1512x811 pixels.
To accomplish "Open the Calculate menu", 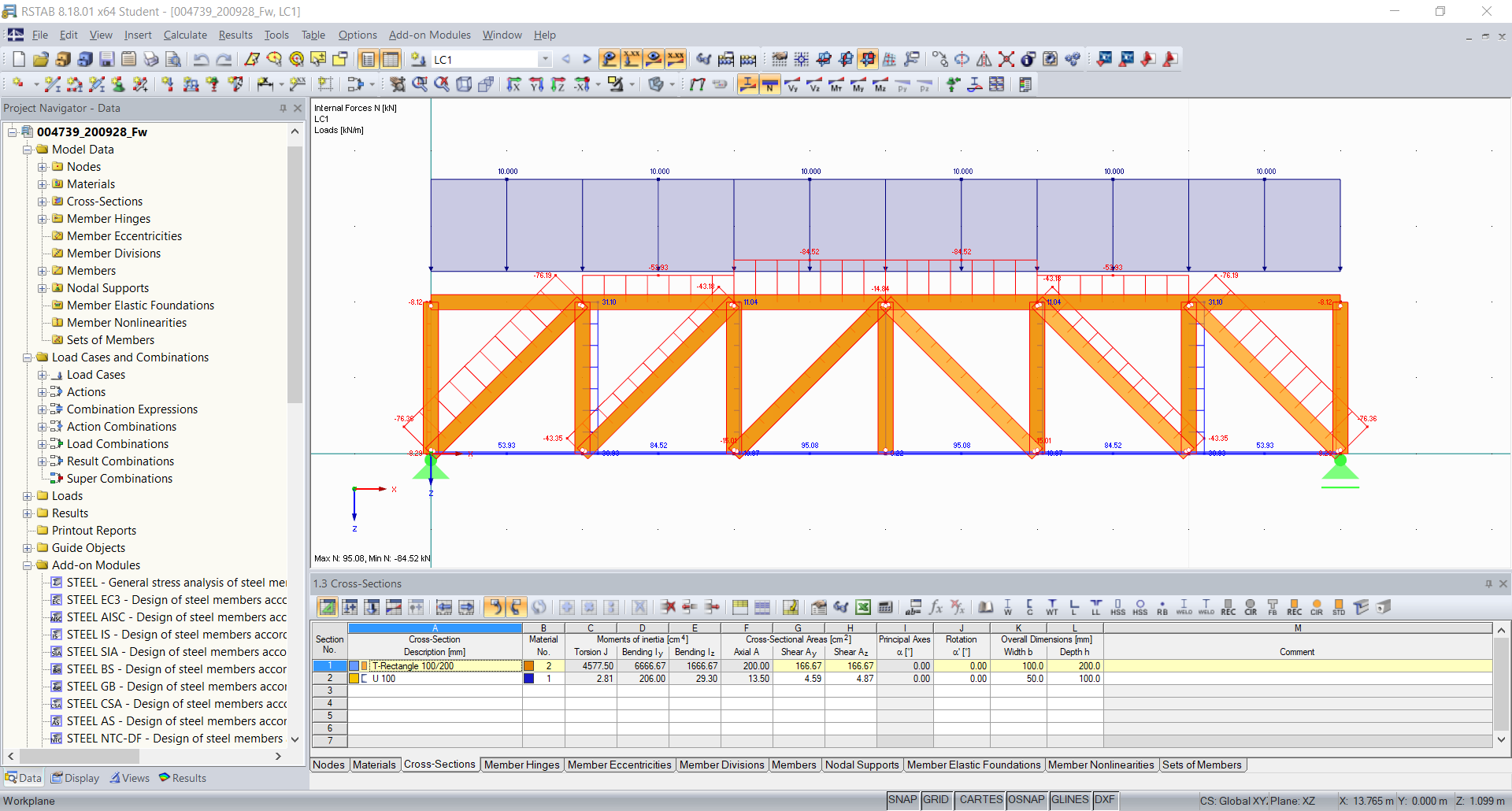I will coord(185,35).
